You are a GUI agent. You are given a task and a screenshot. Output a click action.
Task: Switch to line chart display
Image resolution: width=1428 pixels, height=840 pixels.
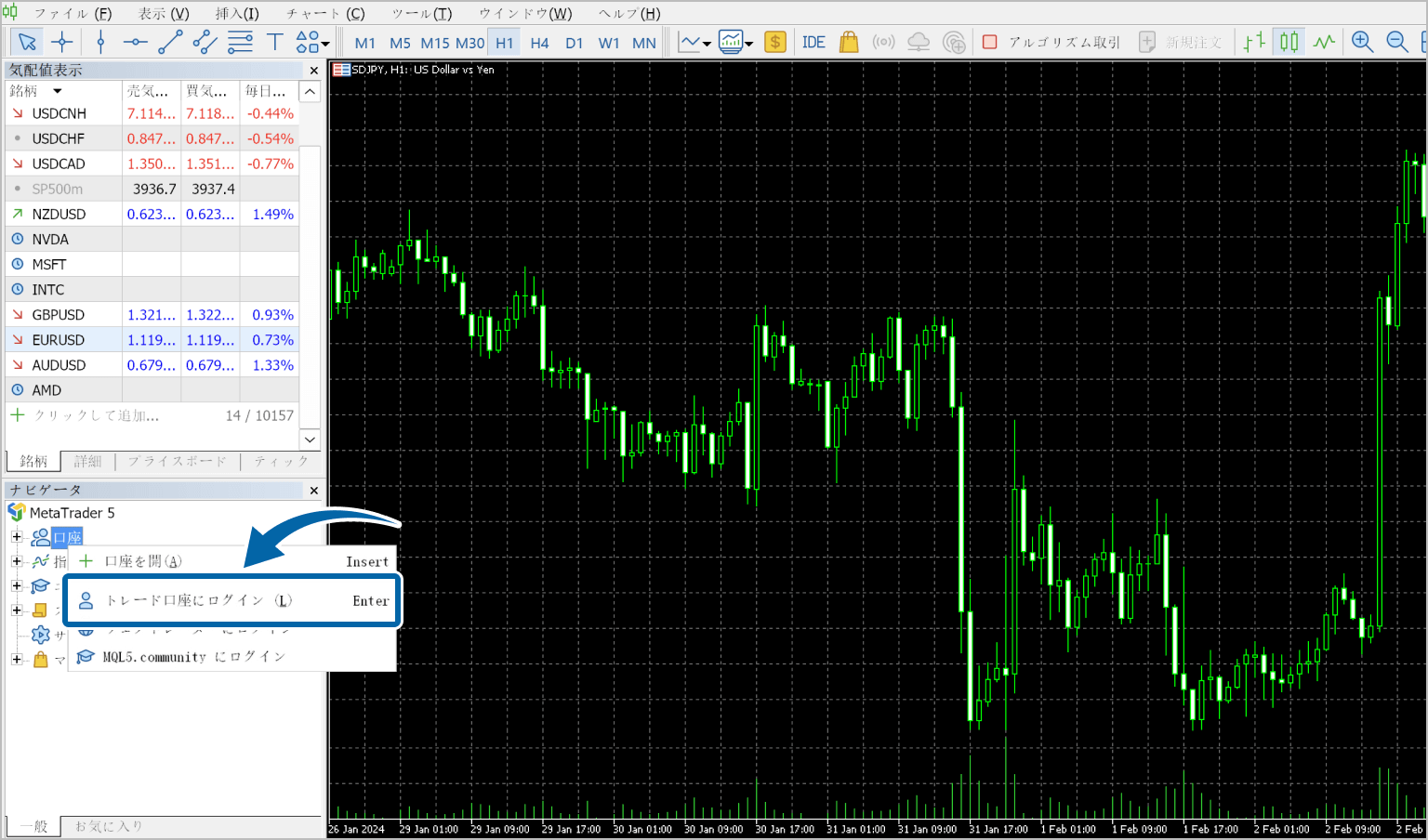[x=1324, y=42]
